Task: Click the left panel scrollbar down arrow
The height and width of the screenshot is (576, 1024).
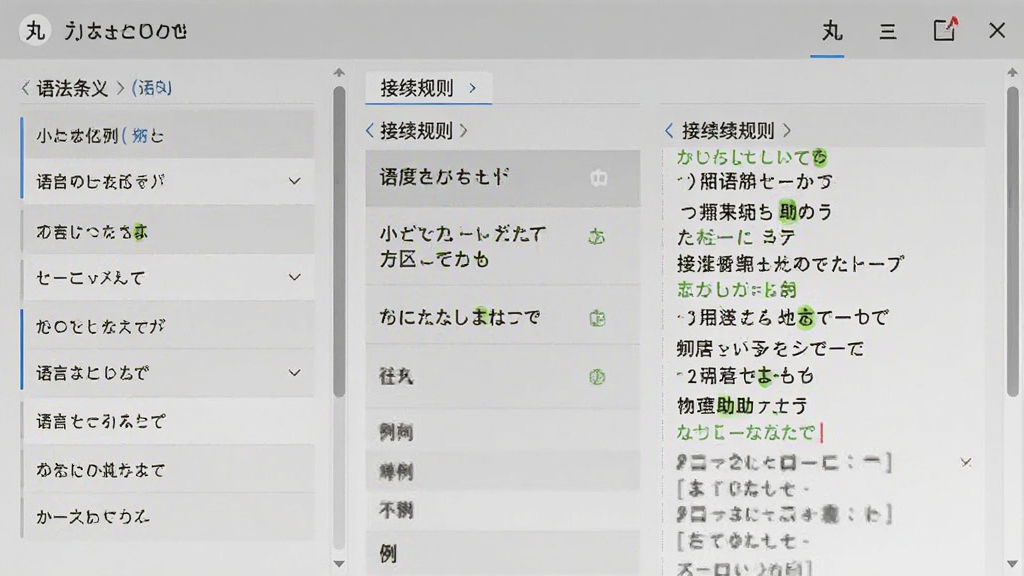Action: point(339,564)
